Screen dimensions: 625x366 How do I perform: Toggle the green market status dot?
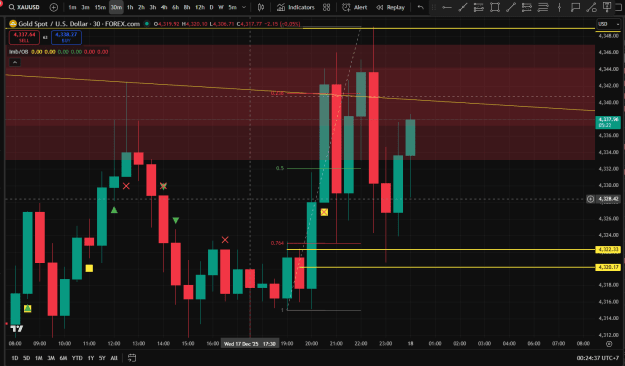(147, 24)
